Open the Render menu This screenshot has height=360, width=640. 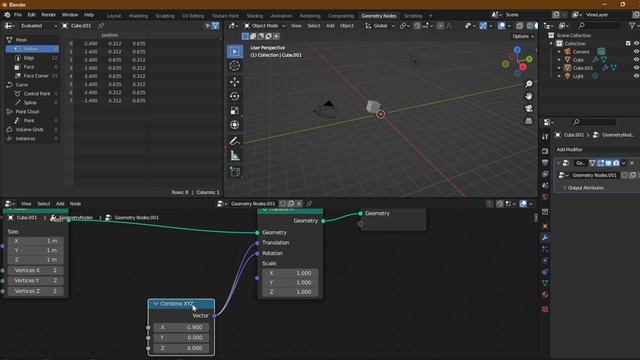[x=48, y=15]
